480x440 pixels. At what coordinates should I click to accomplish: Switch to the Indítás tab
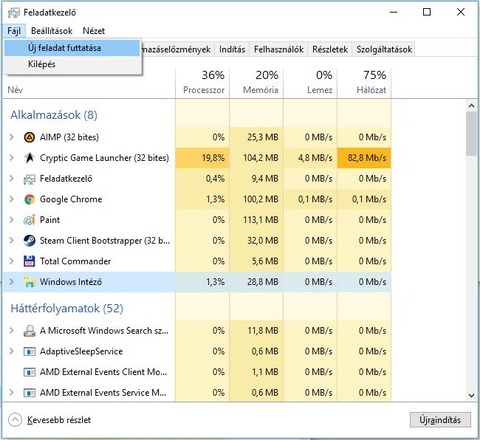(x=232, y=50)
